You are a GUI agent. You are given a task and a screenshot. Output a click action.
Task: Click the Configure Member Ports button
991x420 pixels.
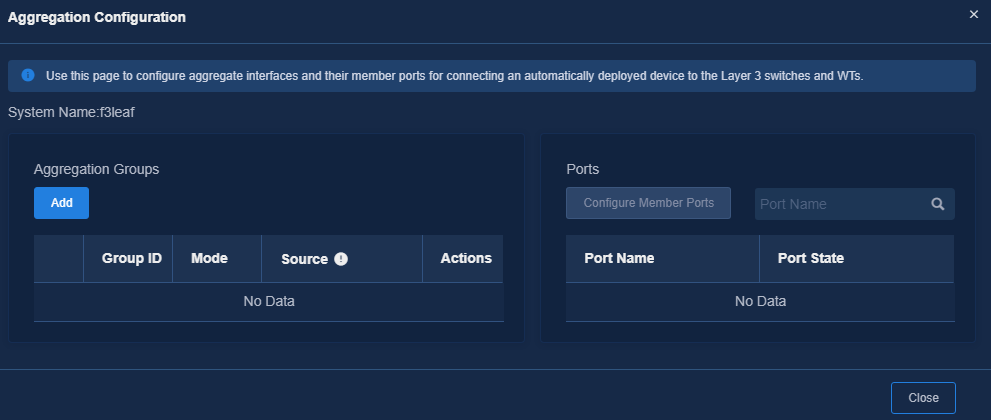(x=648, y=203)
